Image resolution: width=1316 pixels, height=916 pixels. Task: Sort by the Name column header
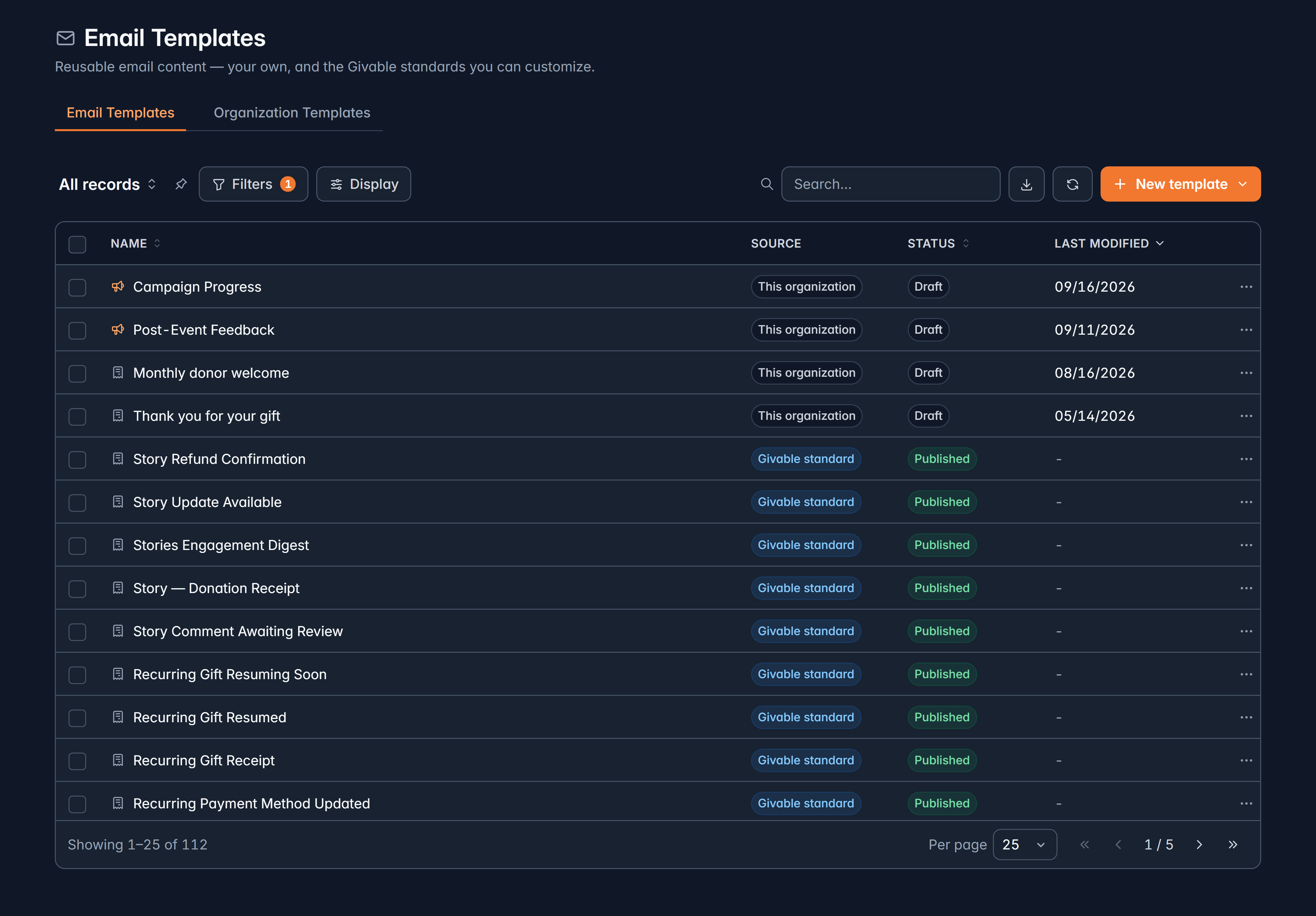(135, 243)
